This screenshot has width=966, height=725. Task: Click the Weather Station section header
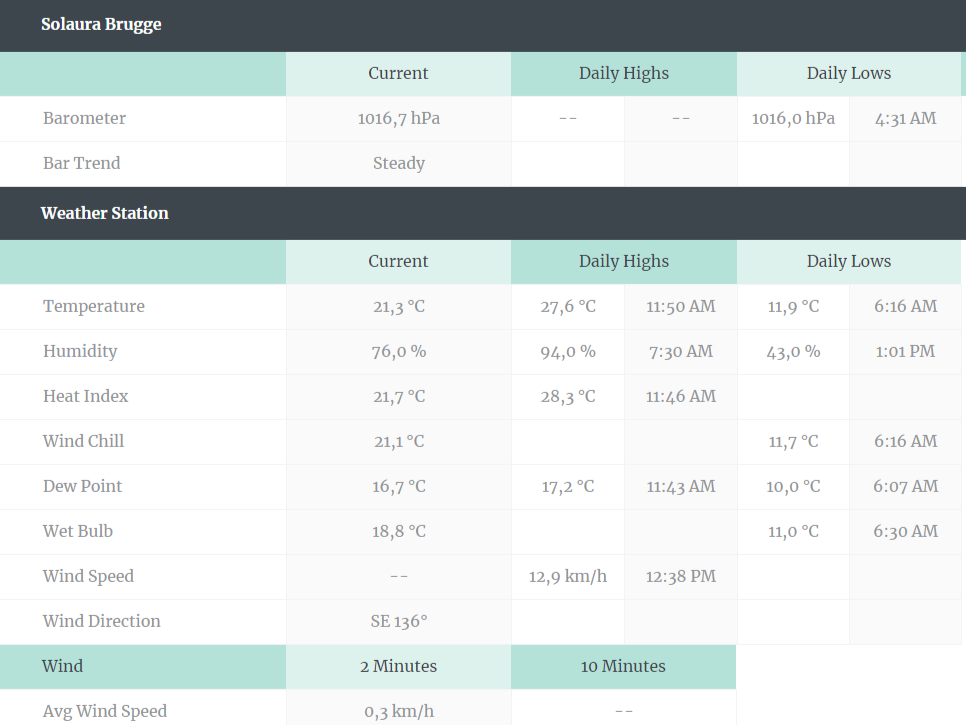click(105, 213)
